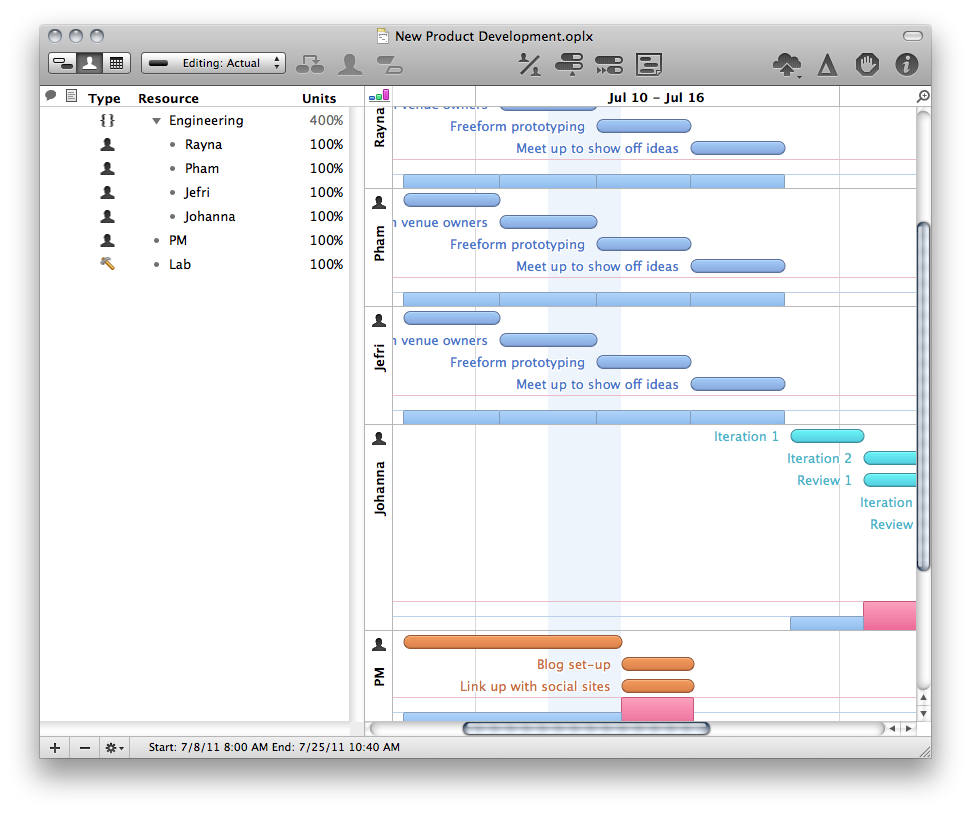This screenshot has height=813, width=971.
Task: Click the Resource column header
Action: [x=168, y=98]
